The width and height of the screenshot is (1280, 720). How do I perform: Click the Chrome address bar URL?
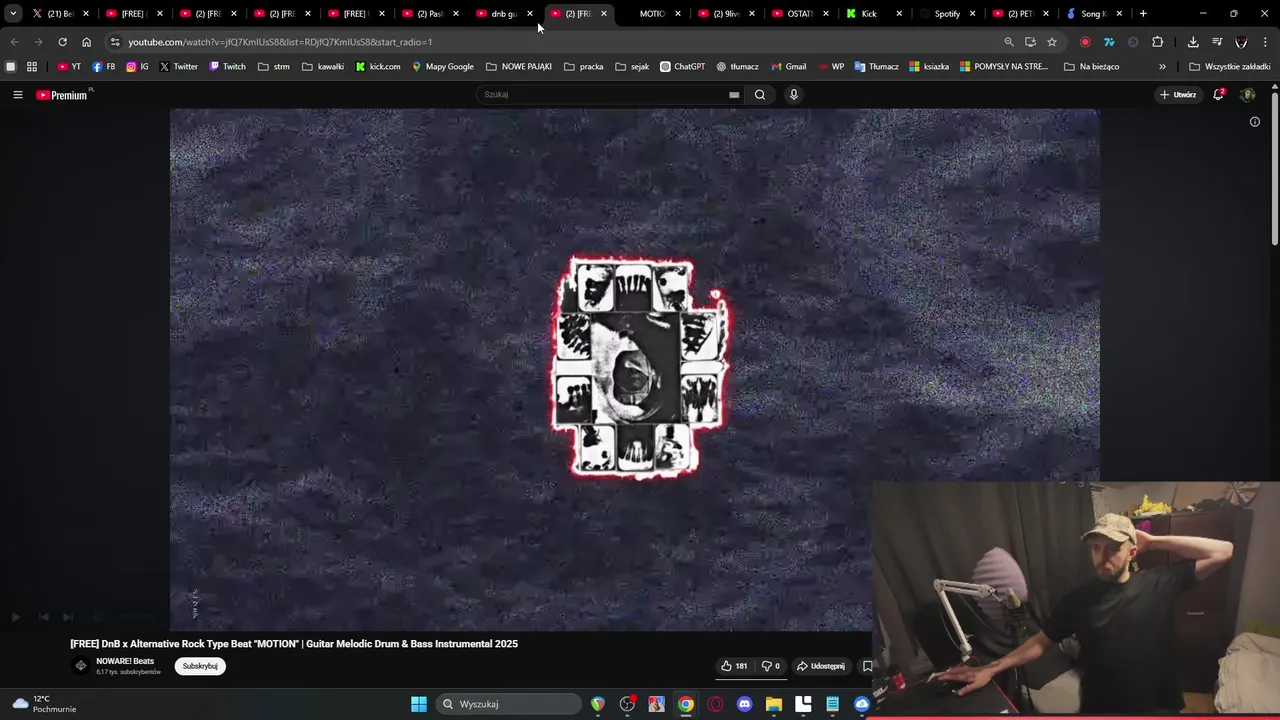click(280, 42)
